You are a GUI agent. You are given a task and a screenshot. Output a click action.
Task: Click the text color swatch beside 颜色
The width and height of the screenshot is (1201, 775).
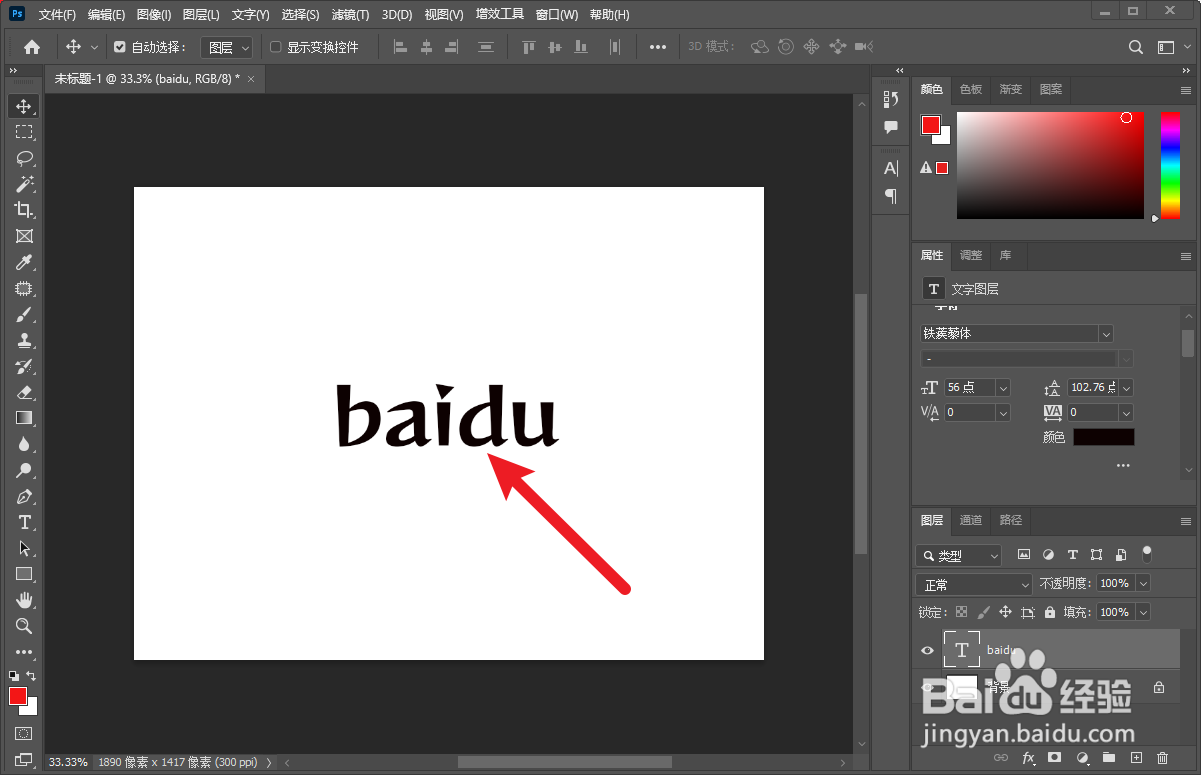click(x=1104, y=437)
